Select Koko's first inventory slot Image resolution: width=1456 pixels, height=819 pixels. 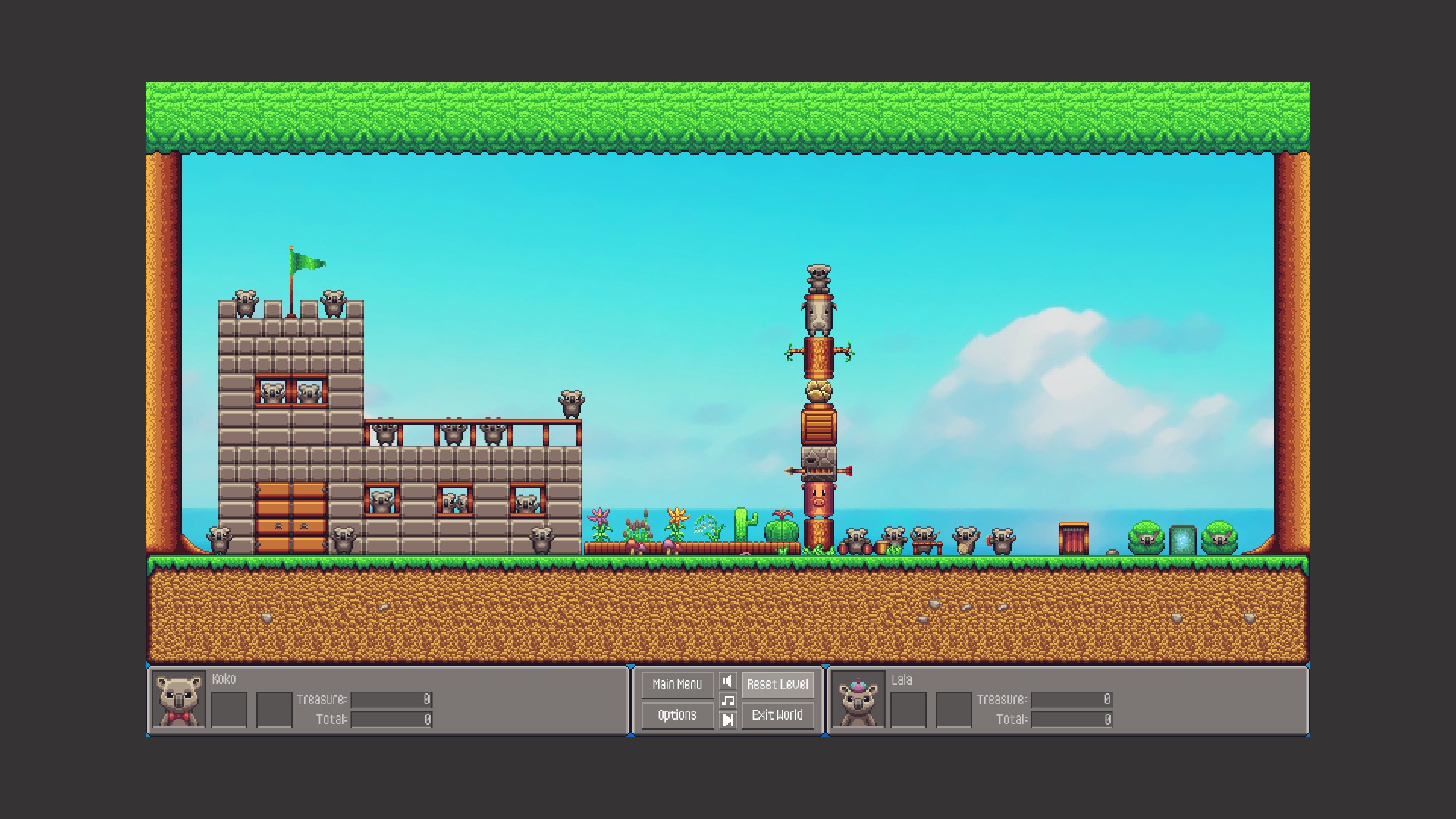(x=229, y=710)
